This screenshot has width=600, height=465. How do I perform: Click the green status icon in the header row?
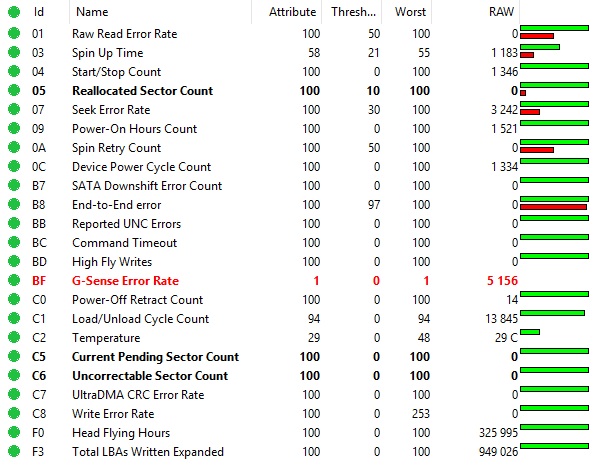click(x=14, y=12)
